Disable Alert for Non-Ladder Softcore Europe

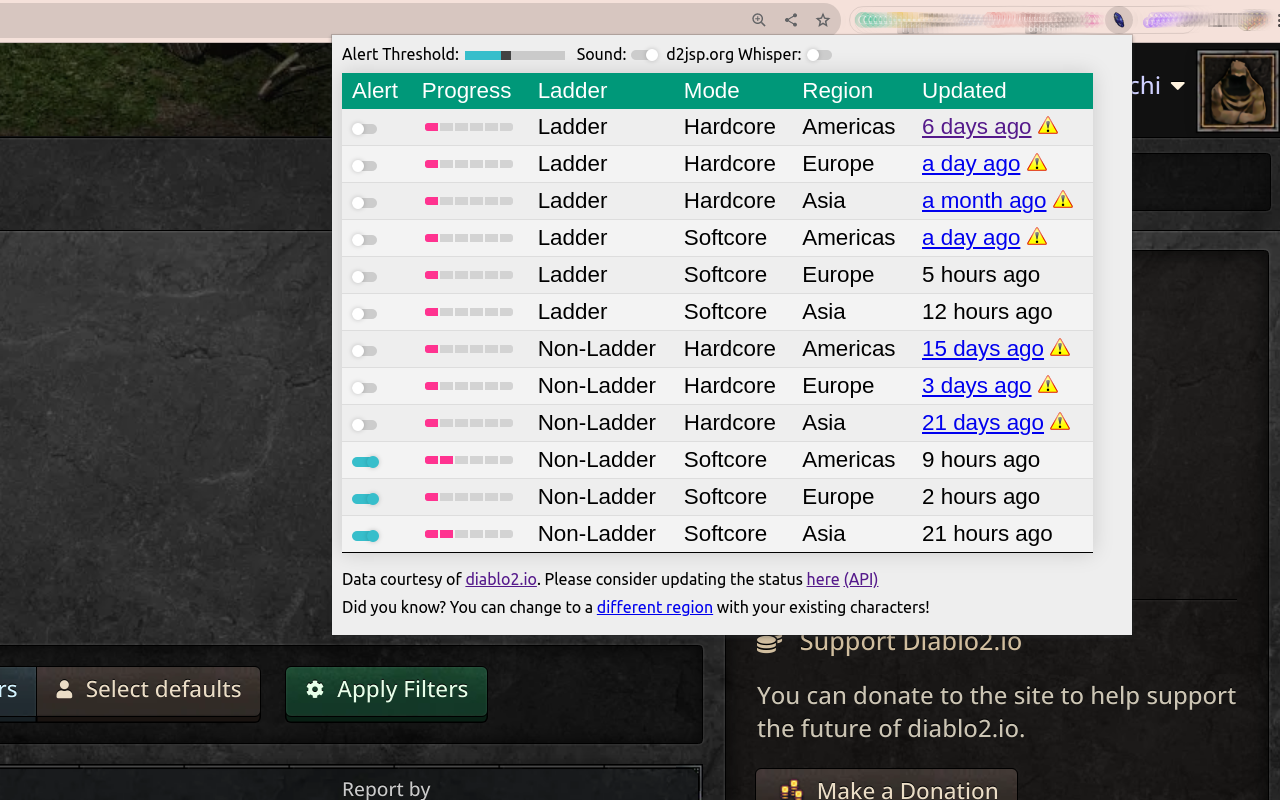pyautogui.click(x=364, y=497)
